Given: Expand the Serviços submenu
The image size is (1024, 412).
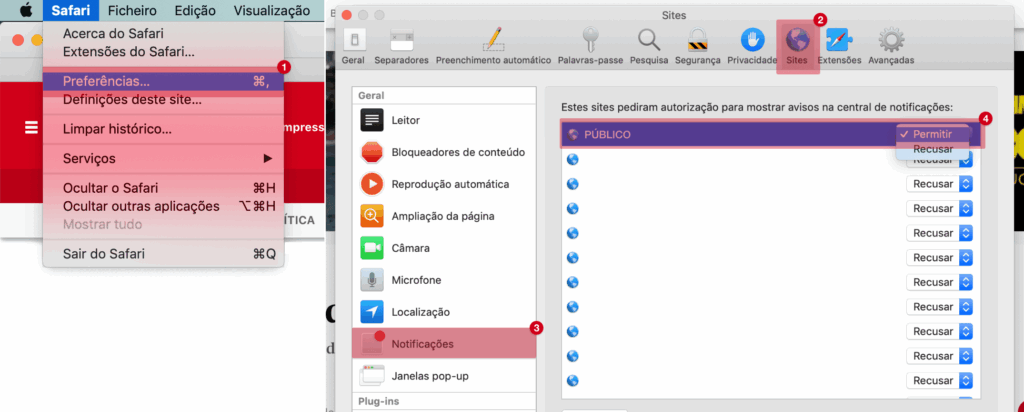Looking at the screenshot, I should [x=164, y=159].
